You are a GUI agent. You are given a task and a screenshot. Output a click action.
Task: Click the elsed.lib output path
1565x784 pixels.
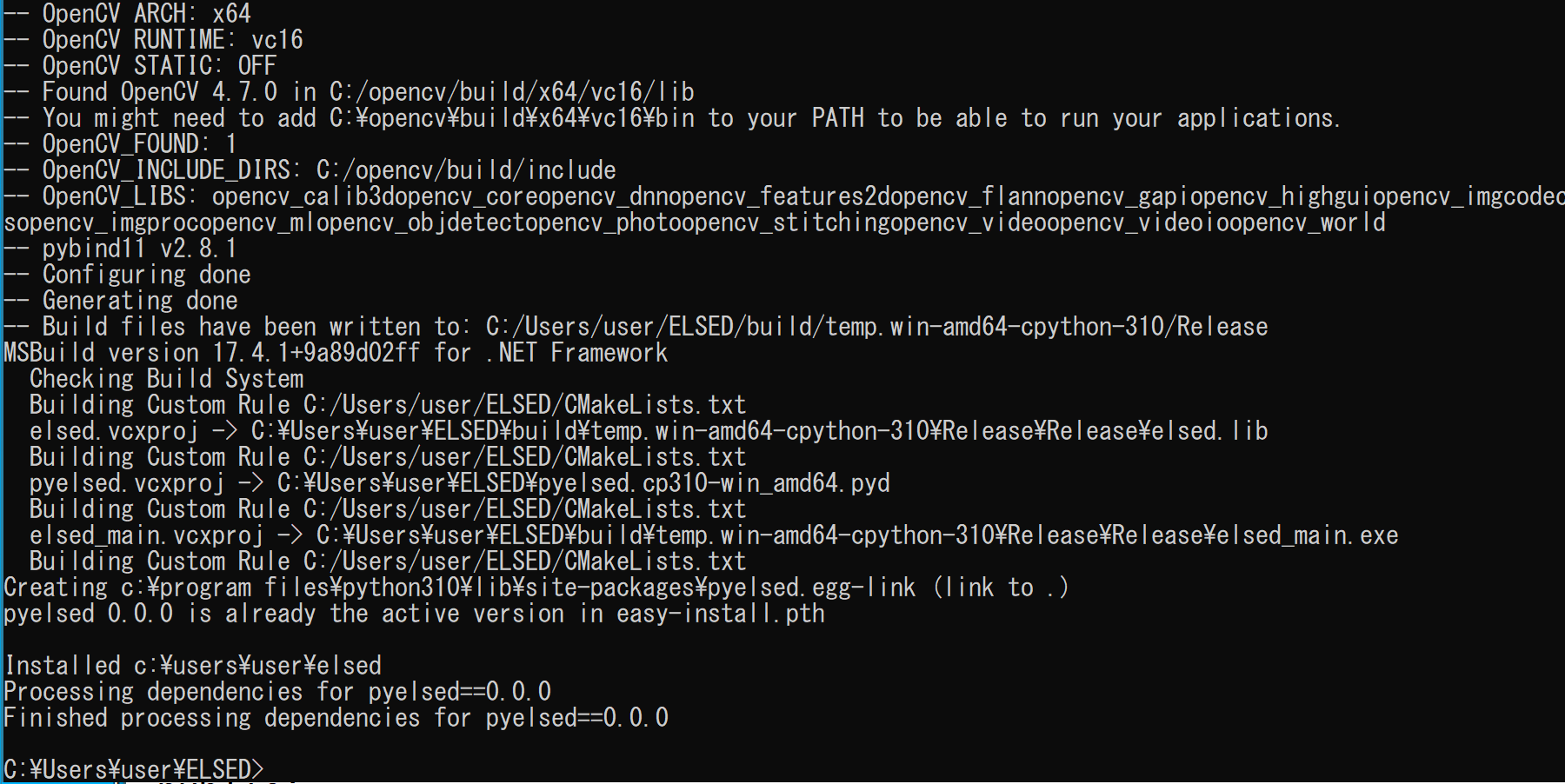tap(760, 431)
